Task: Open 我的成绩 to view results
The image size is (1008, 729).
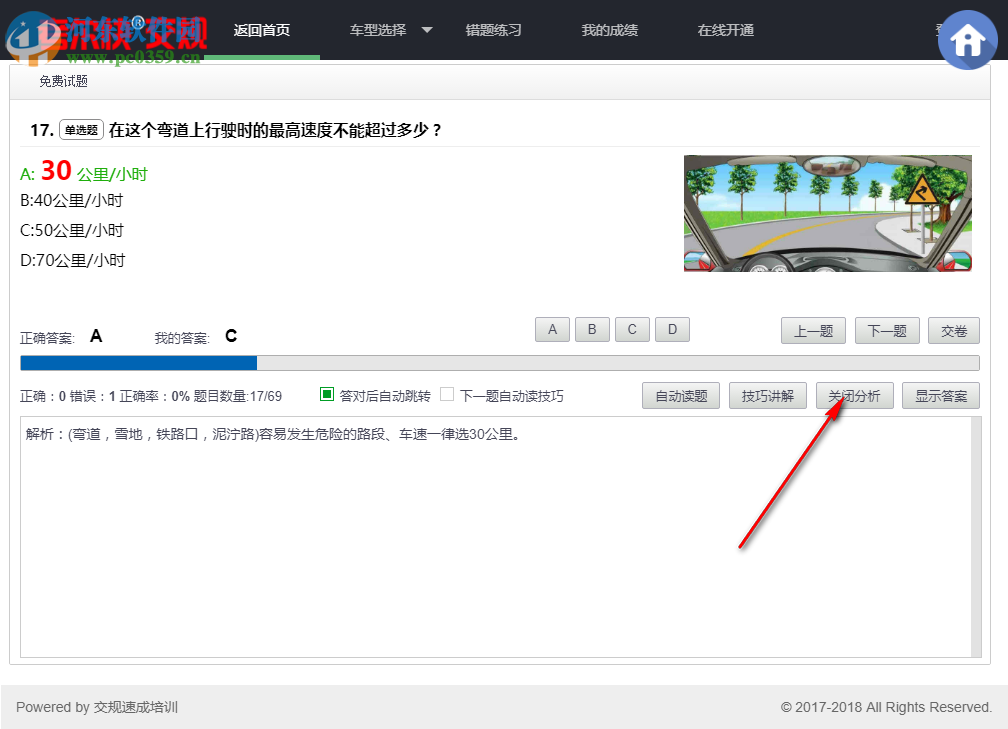Action: 610,30
